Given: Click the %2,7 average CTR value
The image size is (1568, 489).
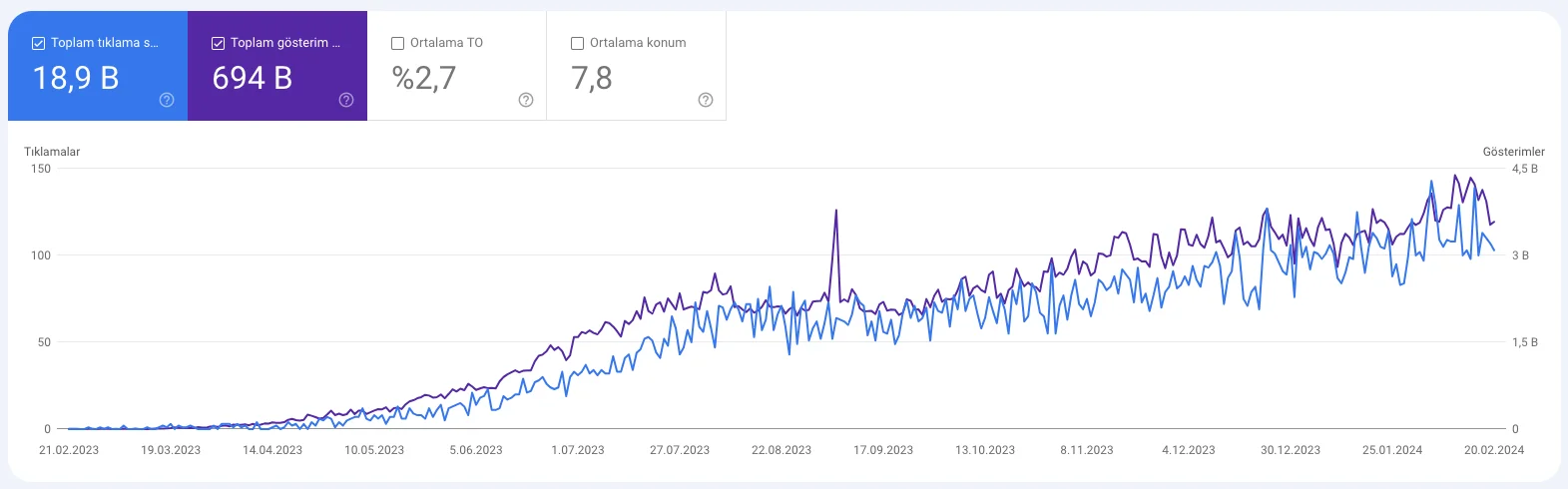Looking at the screenshot, I should [424, 78].
